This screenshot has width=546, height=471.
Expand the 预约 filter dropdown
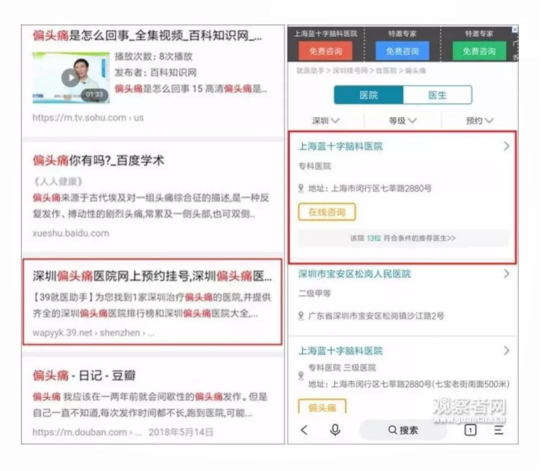[479, 120]
